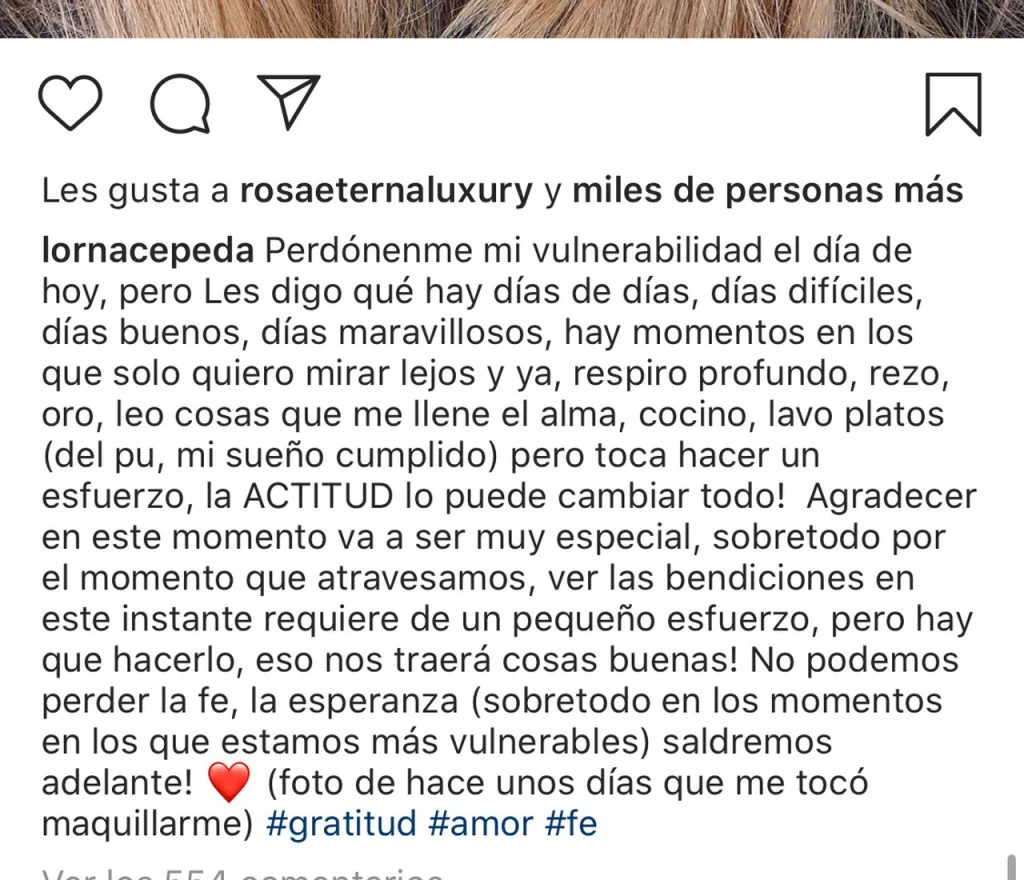Save the post with the bookmark icon
Image resolution: width=1024 pixels, height=880 pixels.
[952, 104]
